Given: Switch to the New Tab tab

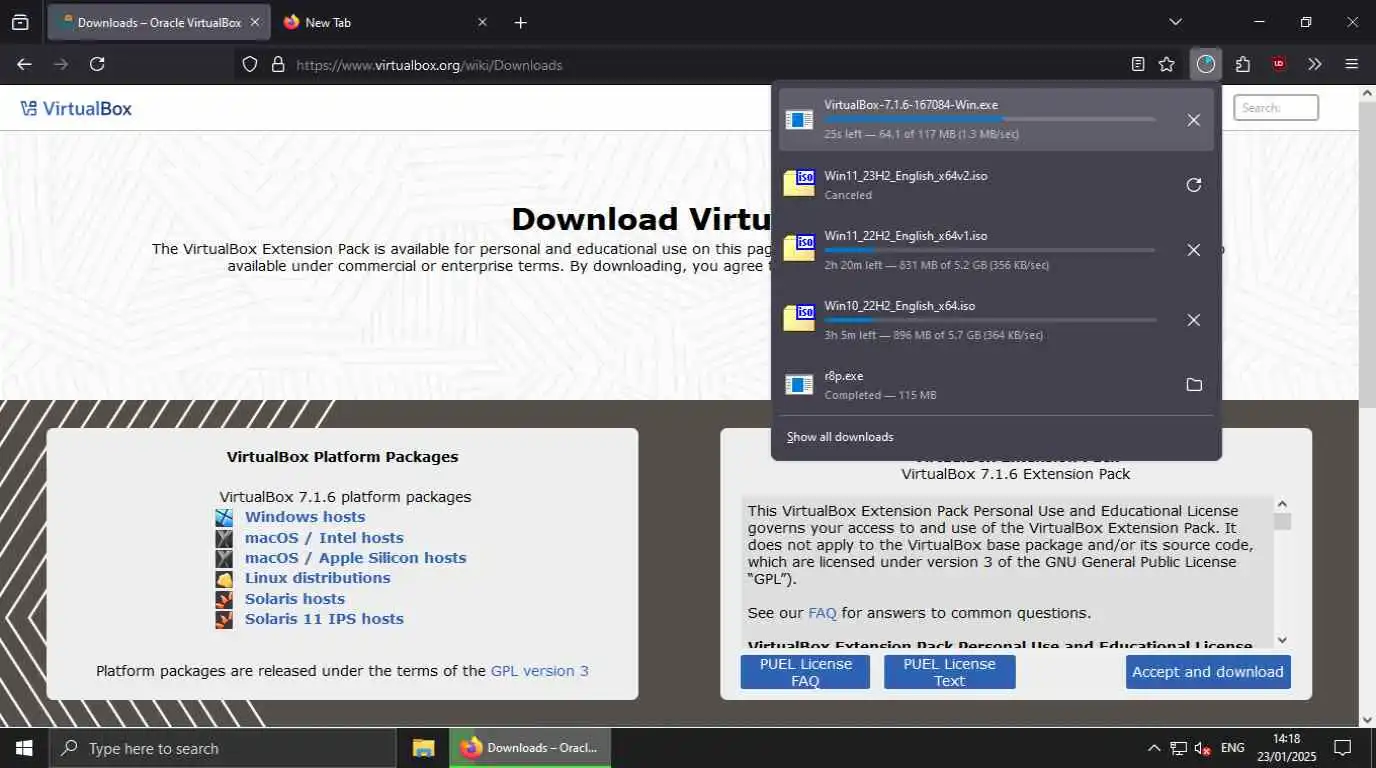Looking at the screenshot, I should point(384,22).
